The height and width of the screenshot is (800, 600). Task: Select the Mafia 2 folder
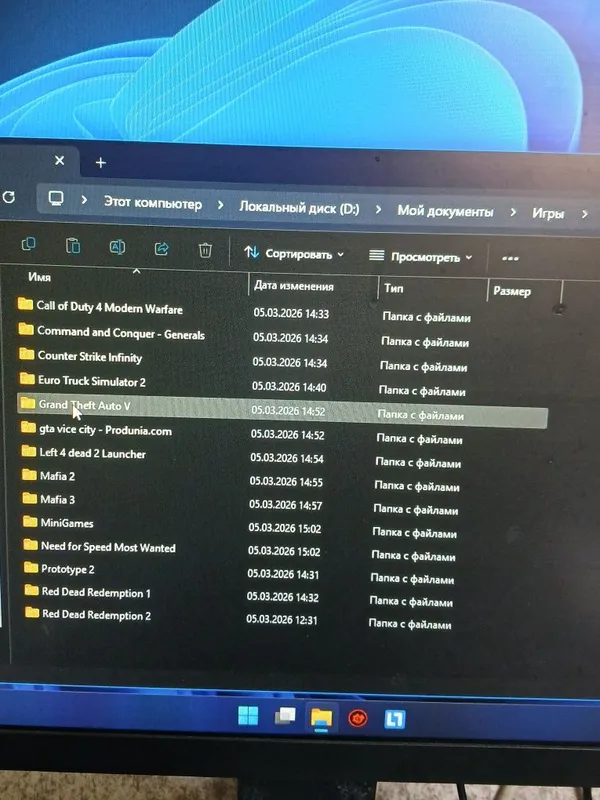[x=57, y=476]
